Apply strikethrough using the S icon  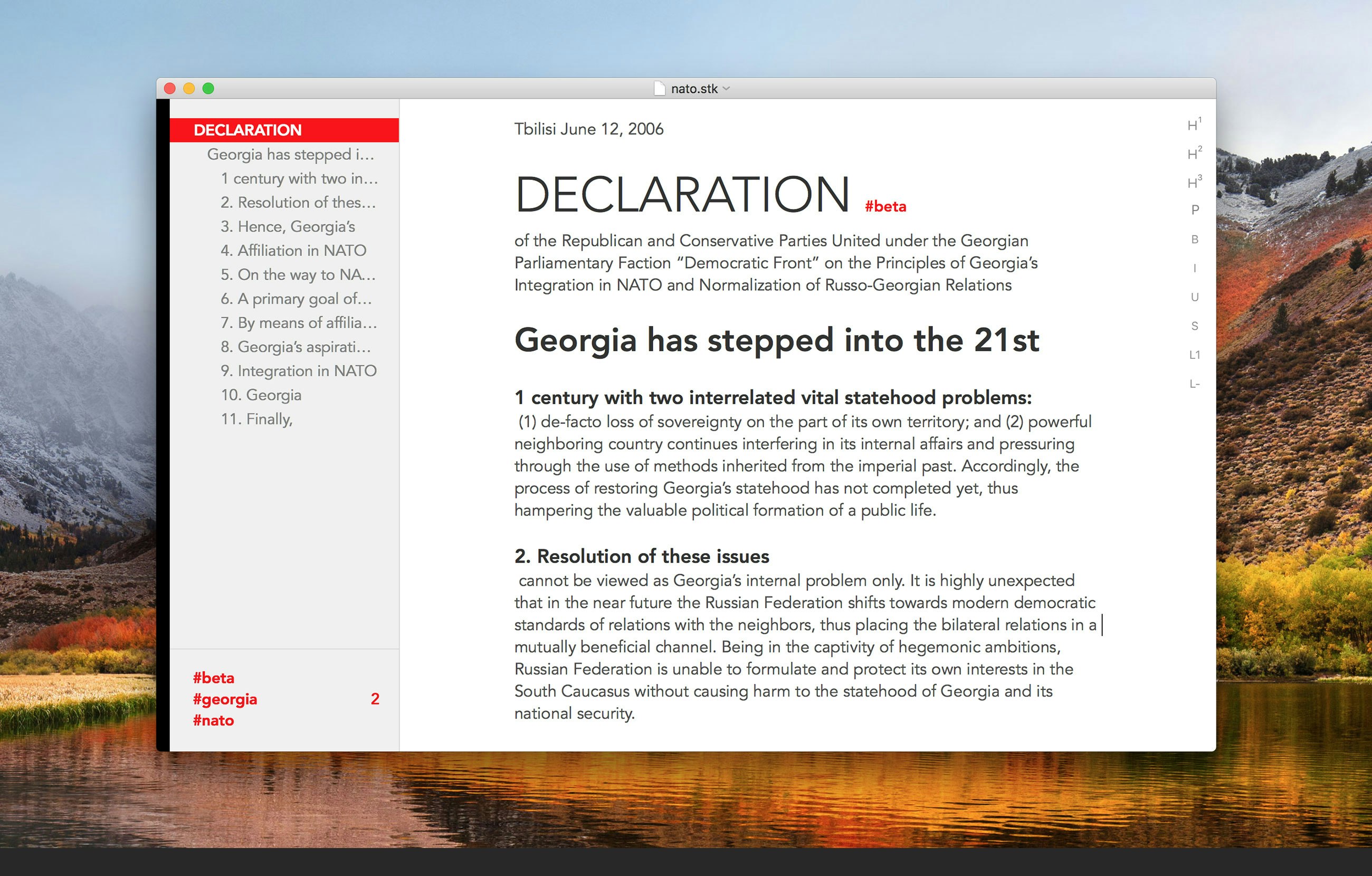(x=1194, y=325)
